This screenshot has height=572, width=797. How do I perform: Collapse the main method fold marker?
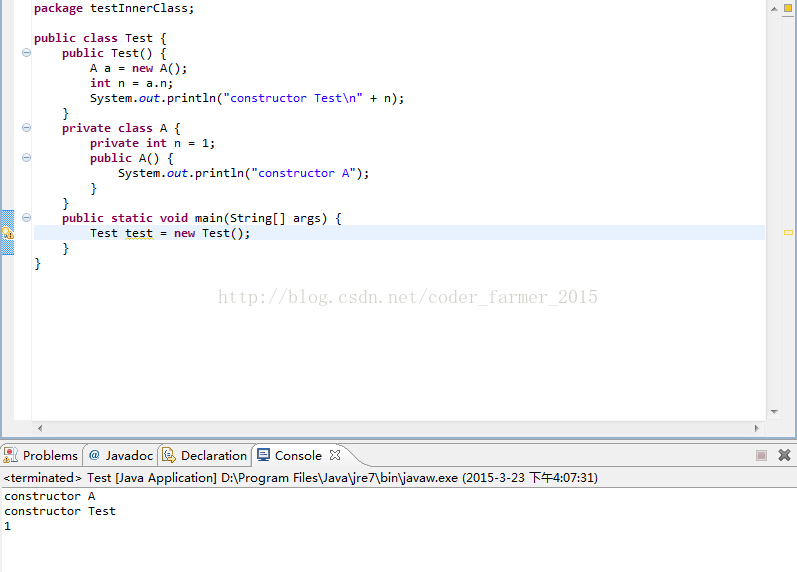(26, 218)
